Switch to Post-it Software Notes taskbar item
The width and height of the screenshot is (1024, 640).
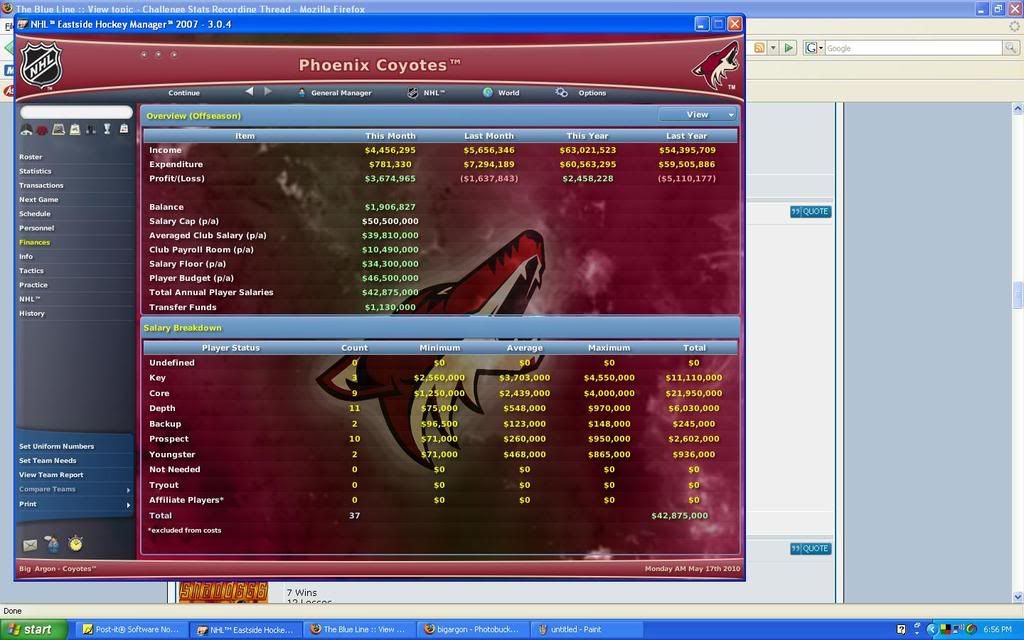click(x=131, y=630)
